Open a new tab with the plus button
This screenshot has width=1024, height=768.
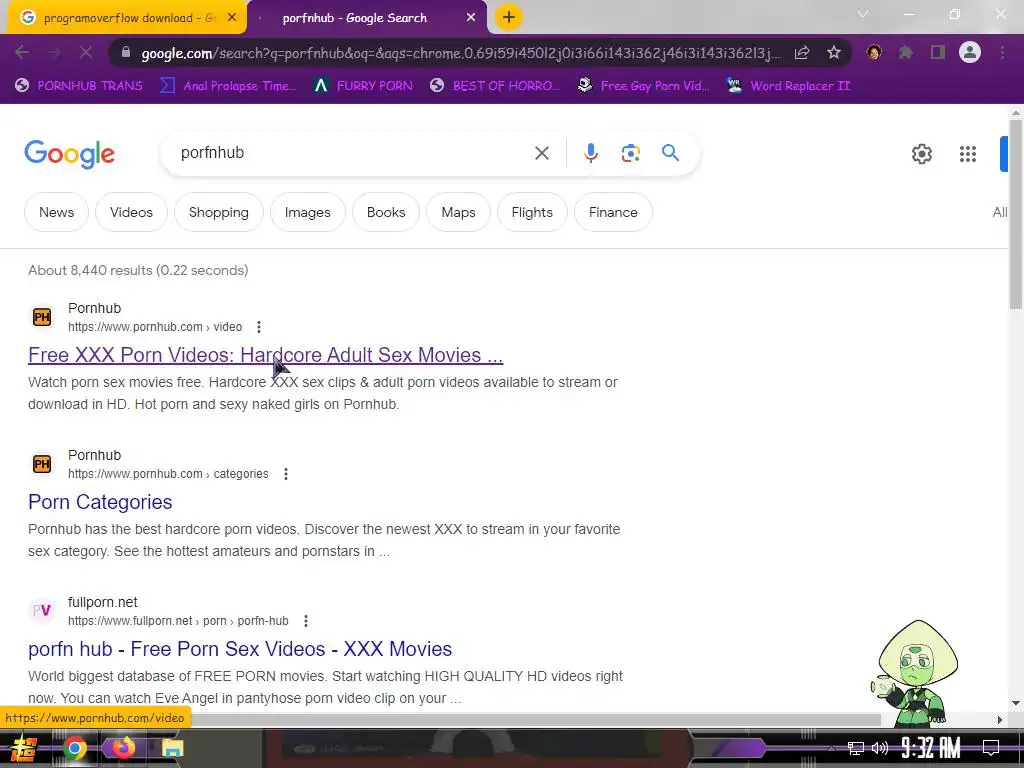point(509,18)
